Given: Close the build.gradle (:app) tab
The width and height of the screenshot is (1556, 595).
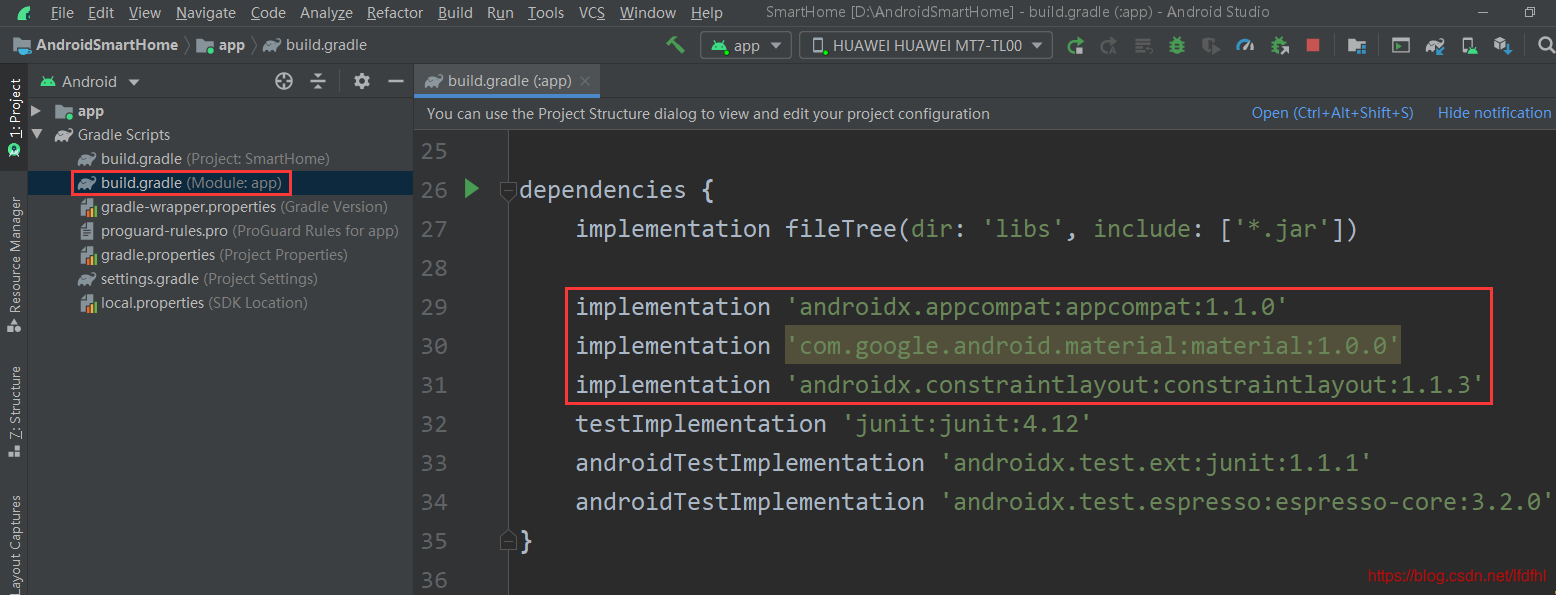Looking at the screenshot, I should 585,81.
